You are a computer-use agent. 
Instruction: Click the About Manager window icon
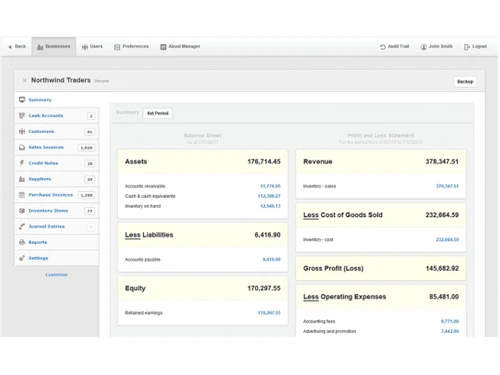[x=163, y=47]
